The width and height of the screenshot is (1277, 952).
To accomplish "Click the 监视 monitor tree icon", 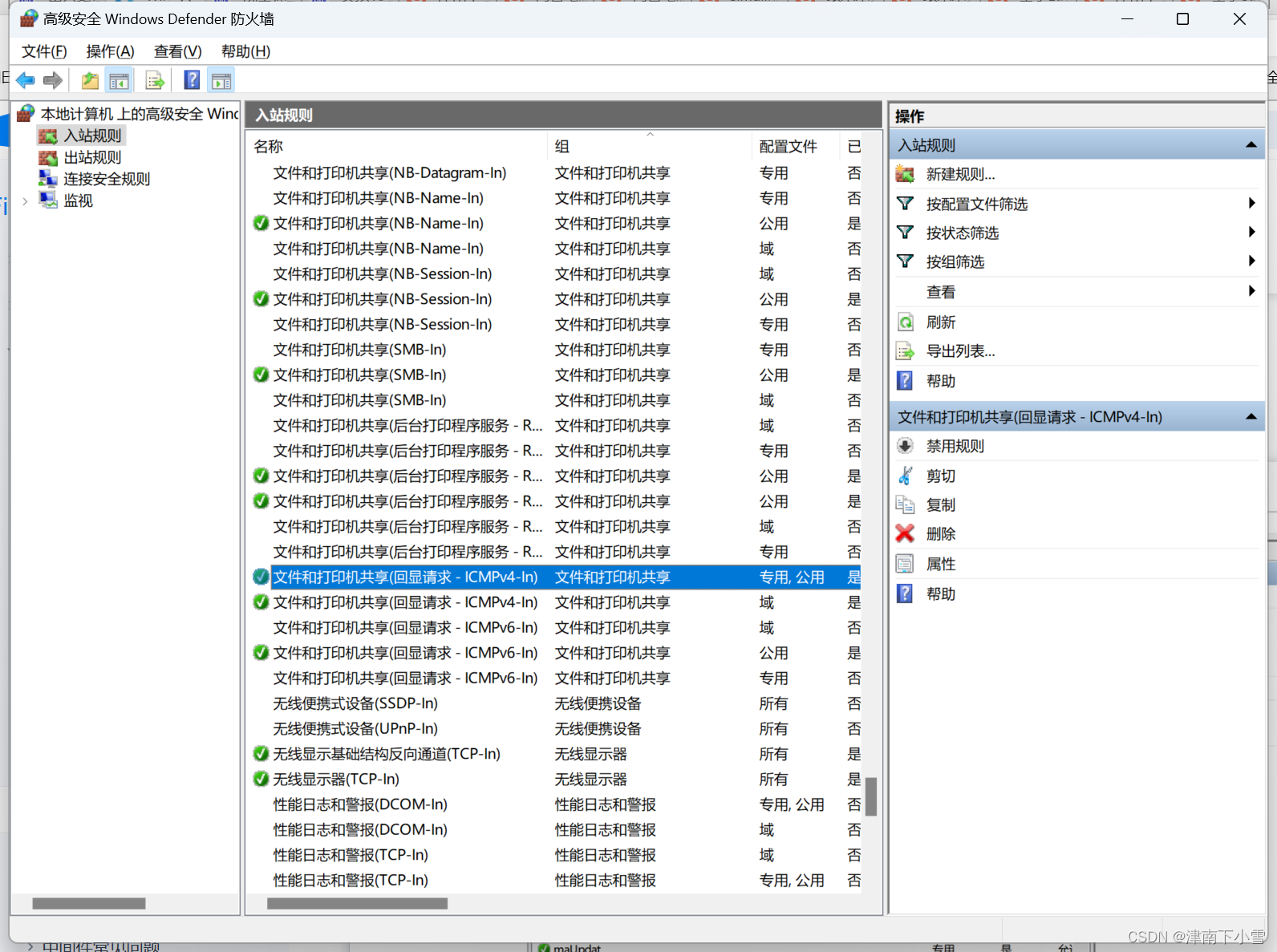I will pos(48,201).
